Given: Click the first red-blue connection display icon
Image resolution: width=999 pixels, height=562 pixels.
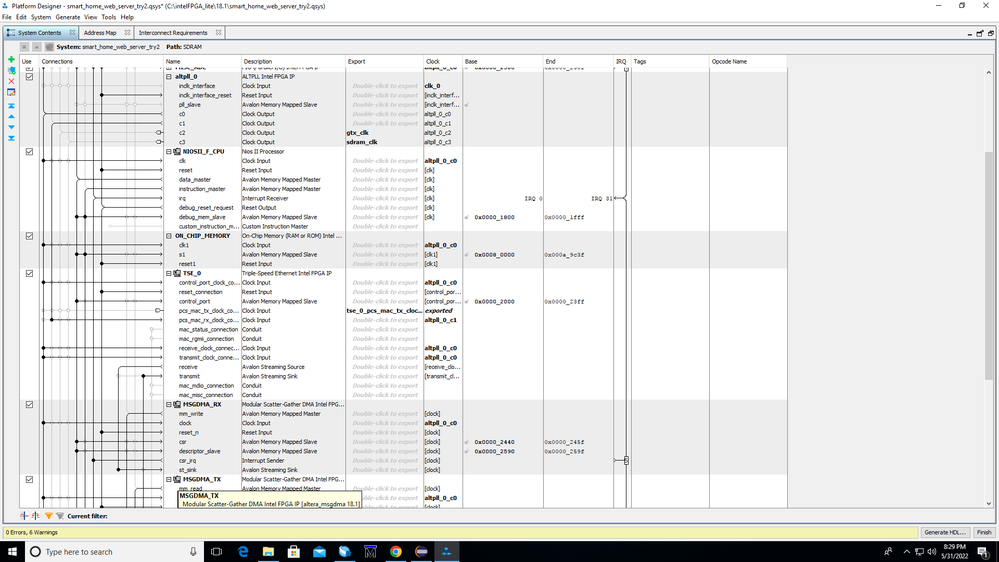Looking at the screenshot, I should (x=24, y=516).
